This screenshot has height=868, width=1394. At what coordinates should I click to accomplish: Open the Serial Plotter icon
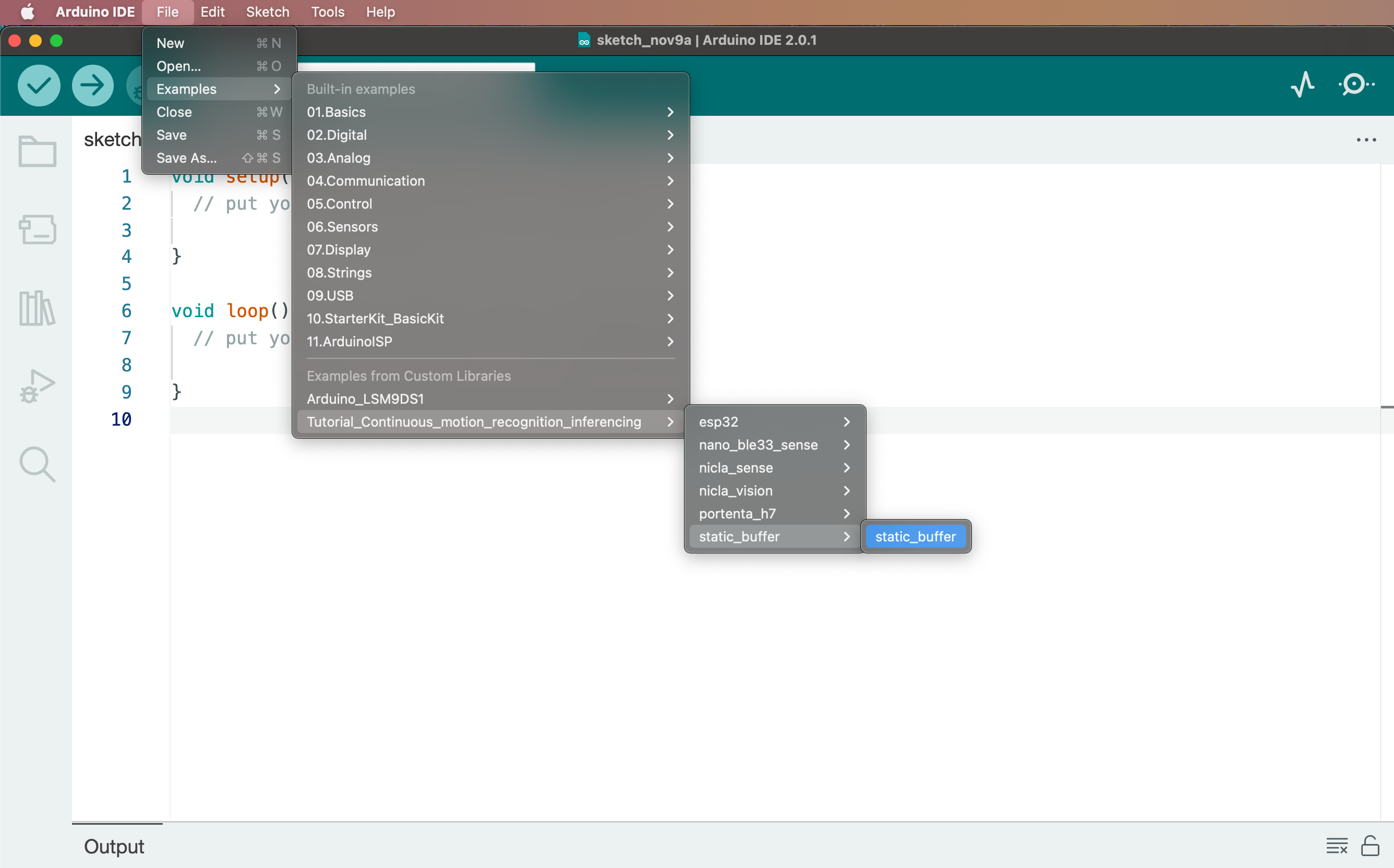point(1303,85)
